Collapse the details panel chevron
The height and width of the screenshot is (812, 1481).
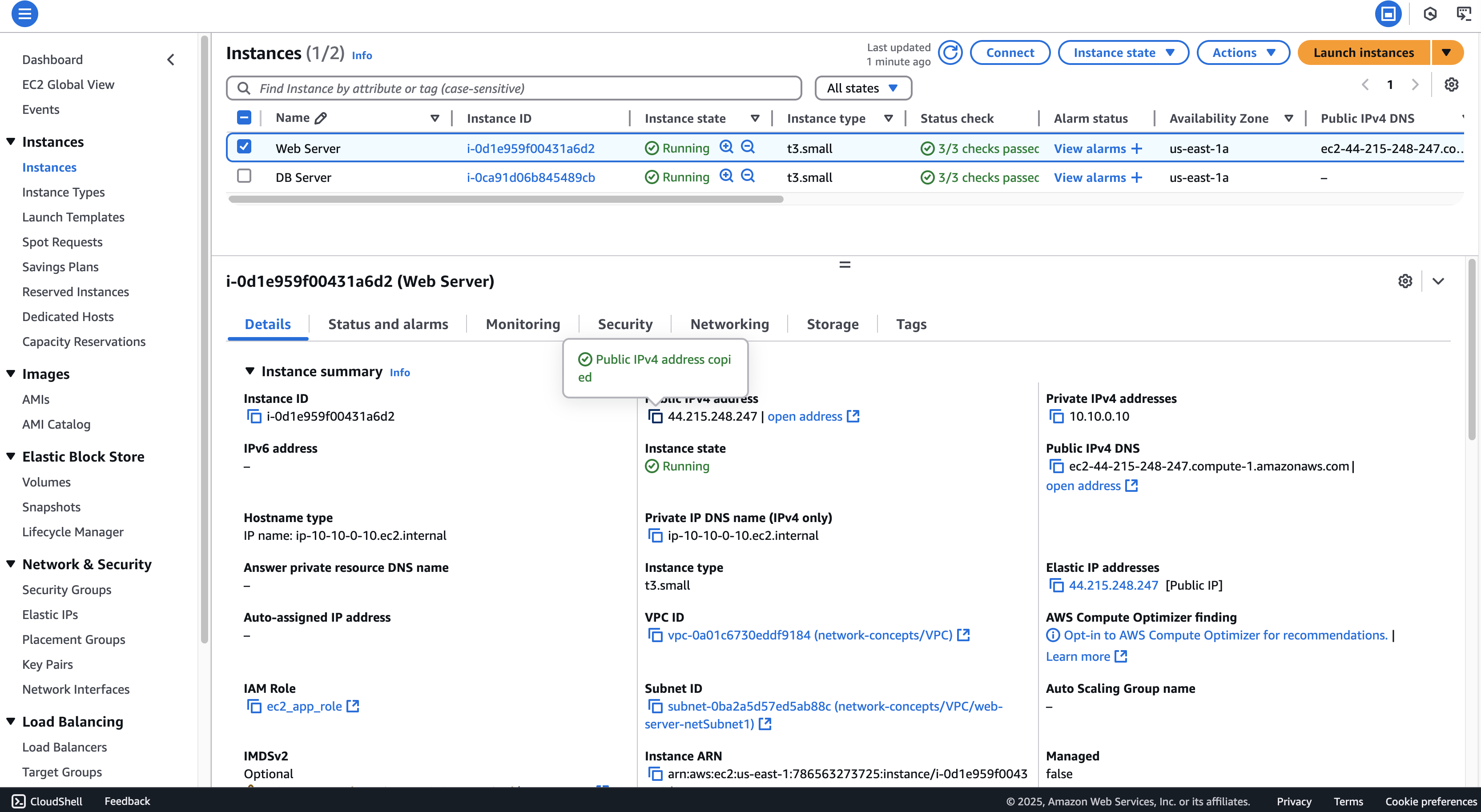pyautogui.click(x=1438, y=281)
